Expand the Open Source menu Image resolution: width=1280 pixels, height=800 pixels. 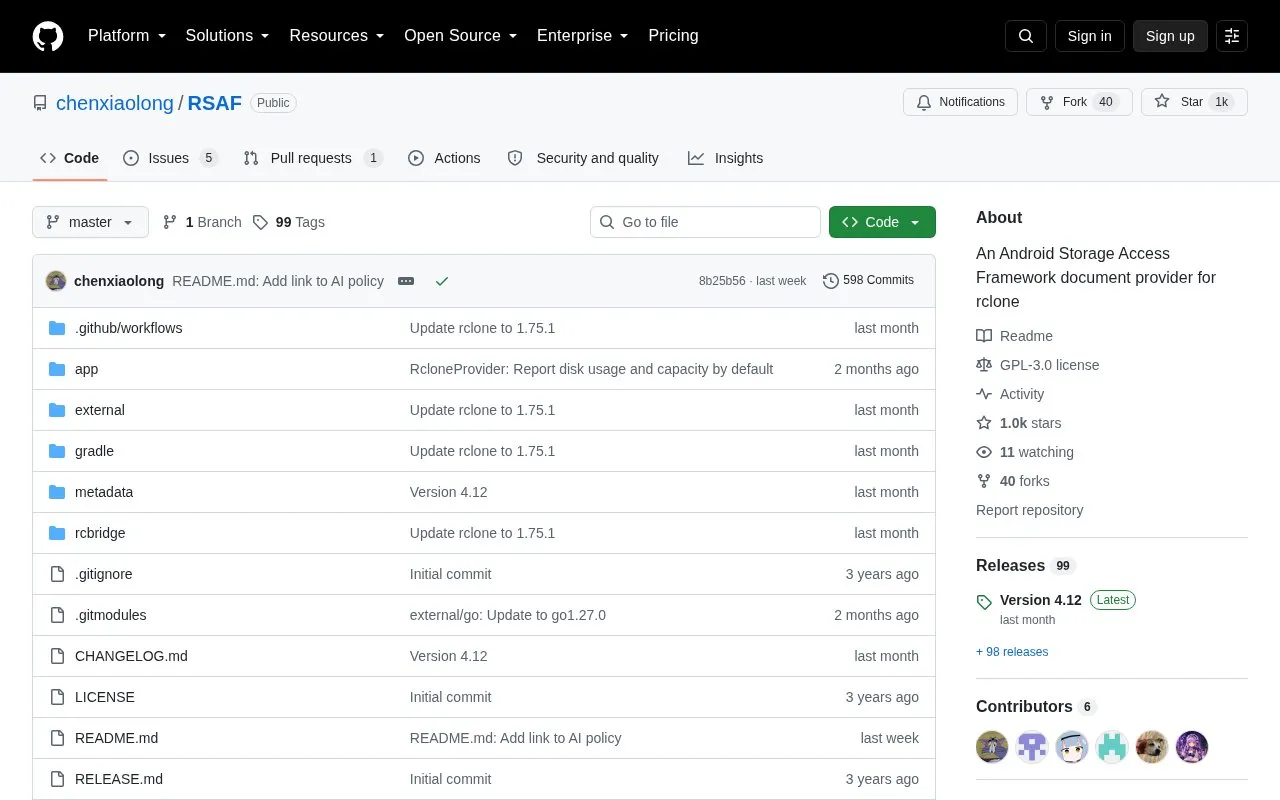461,36
